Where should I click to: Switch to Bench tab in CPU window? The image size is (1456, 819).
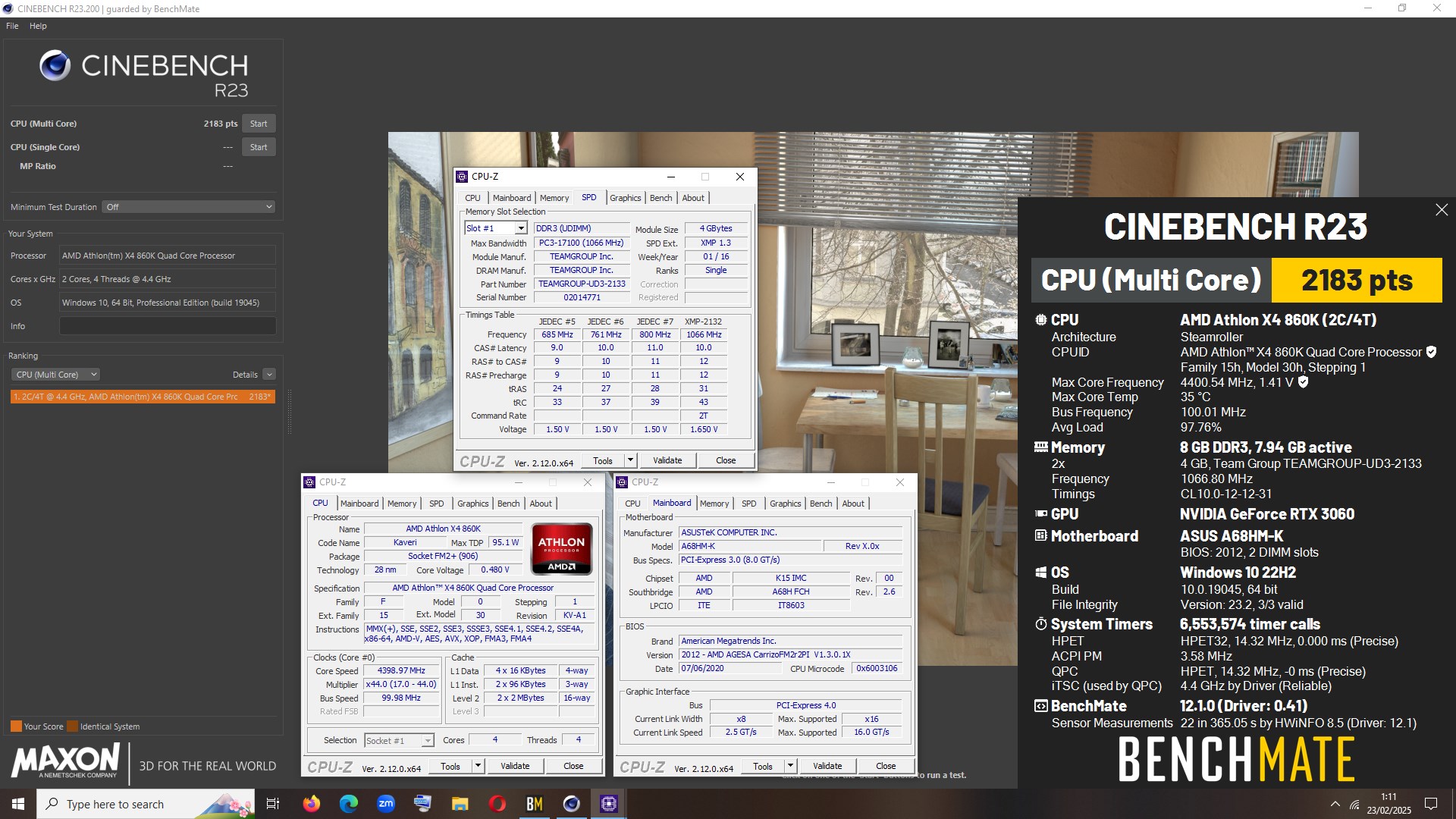coord(509,504)
